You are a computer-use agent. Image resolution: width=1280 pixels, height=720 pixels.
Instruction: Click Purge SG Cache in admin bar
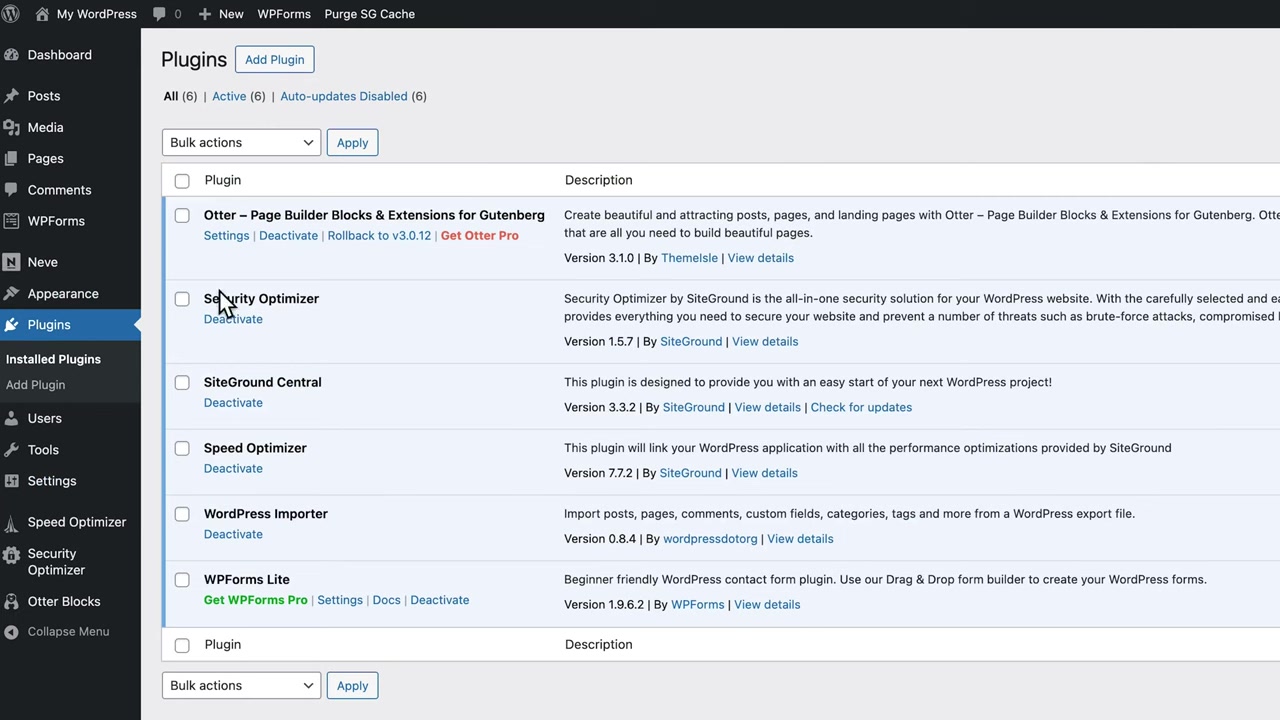pyautogui.click(x=369, y=14)
